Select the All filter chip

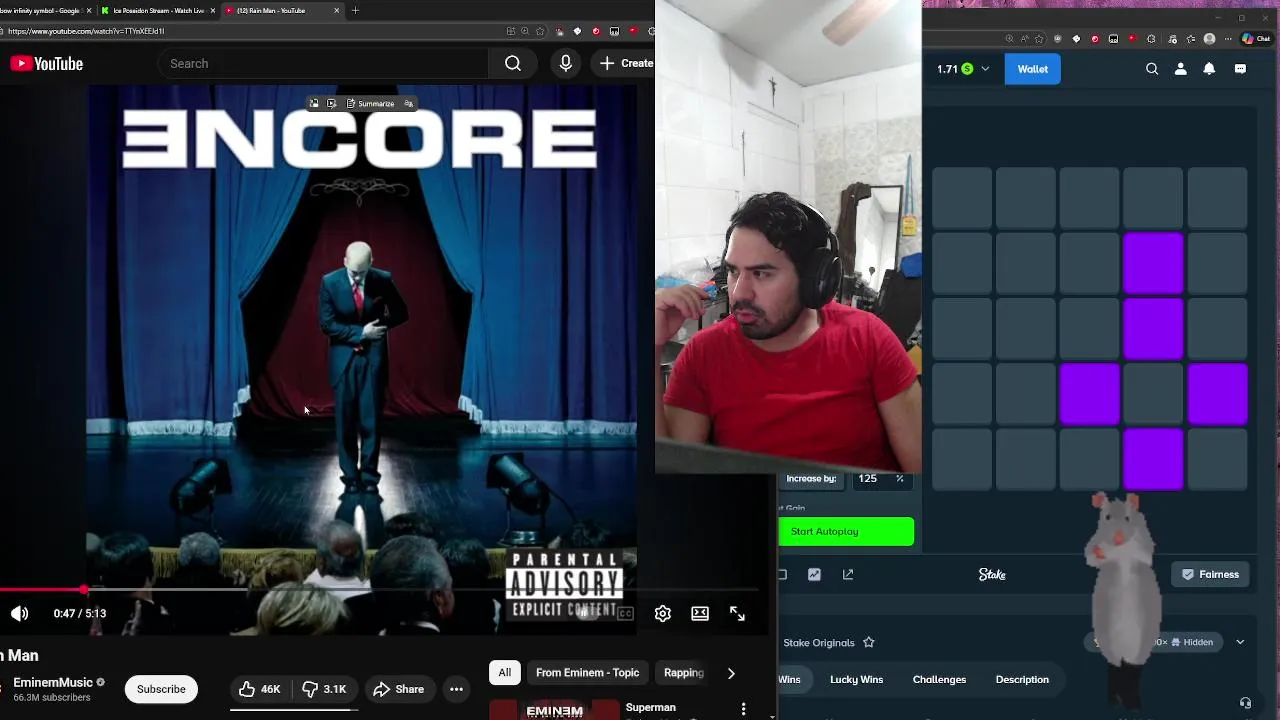[505, 673]
